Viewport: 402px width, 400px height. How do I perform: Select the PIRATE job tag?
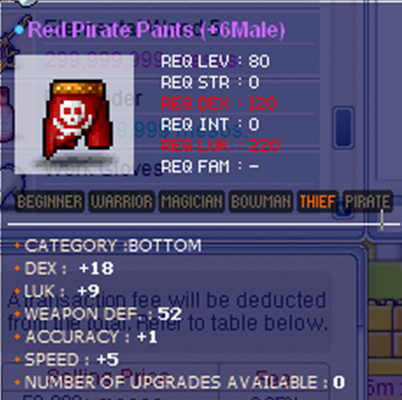pos(367,202)
